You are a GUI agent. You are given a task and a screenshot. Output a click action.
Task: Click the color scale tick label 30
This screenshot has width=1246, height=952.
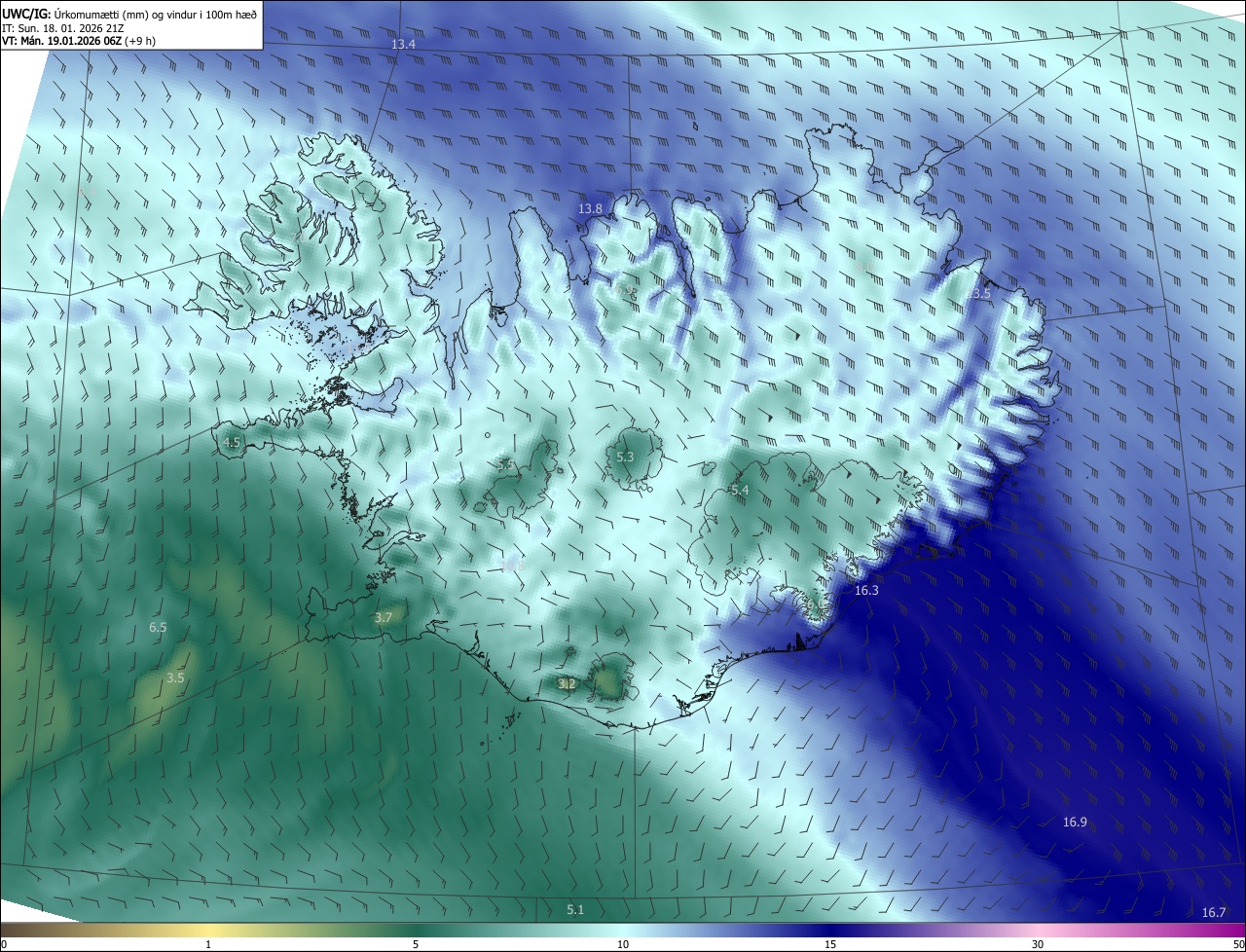[x=1038, y=944]
